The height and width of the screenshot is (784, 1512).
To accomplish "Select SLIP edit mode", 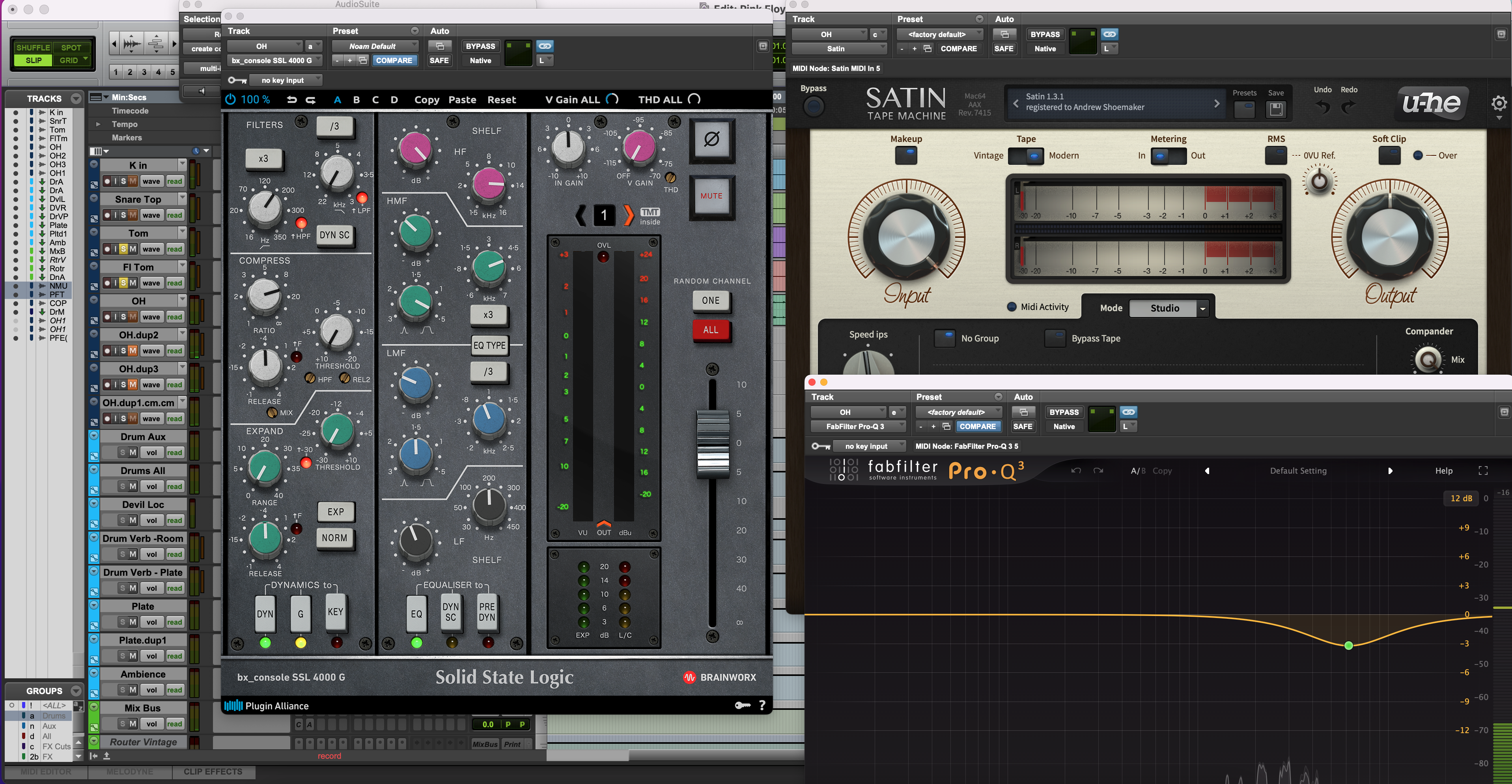I will (34, 60).
